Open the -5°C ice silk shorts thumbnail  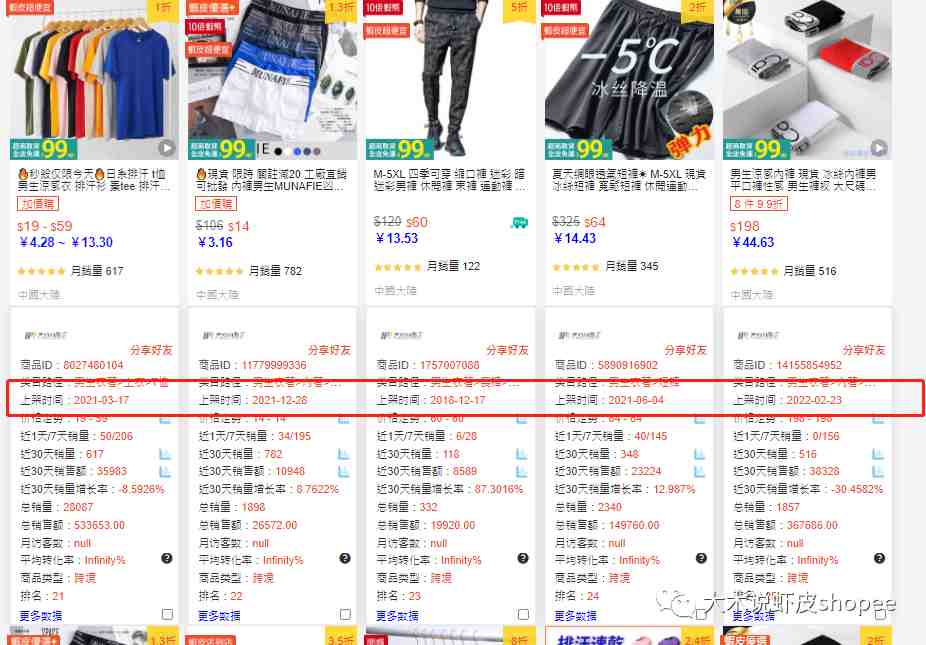(629, 80)
